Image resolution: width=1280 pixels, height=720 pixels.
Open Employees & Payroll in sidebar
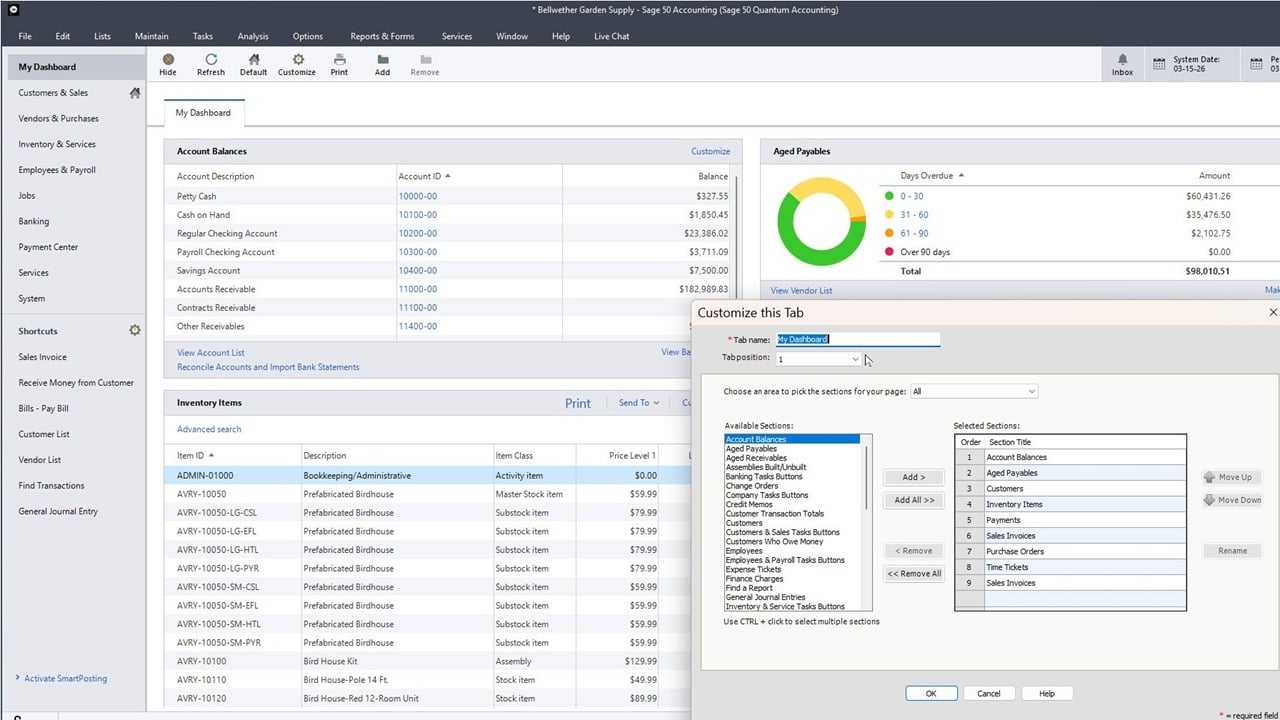click(x=57, y=170)
